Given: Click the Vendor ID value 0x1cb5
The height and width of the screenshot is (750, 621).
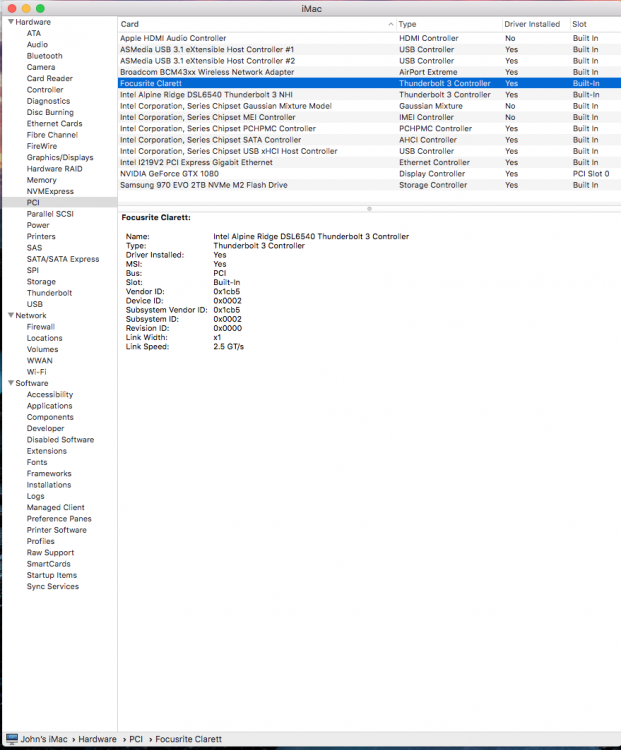Looking at the screenshot, I should 227,291.
